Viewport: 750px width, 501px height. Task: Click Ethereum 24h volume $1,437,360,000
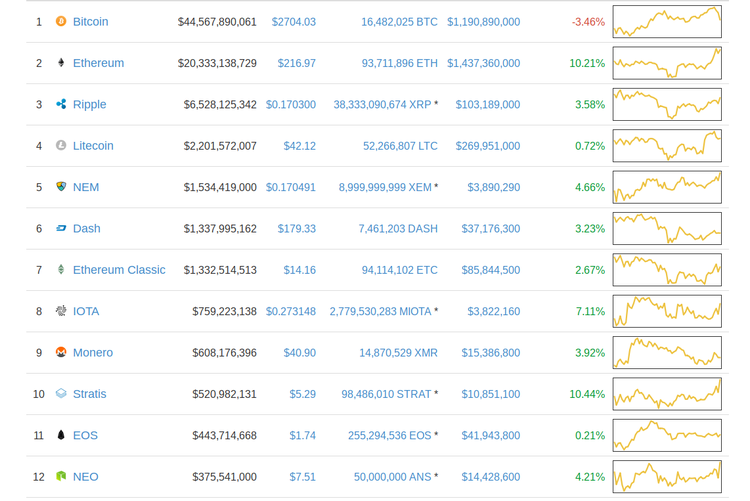(483, 63)
